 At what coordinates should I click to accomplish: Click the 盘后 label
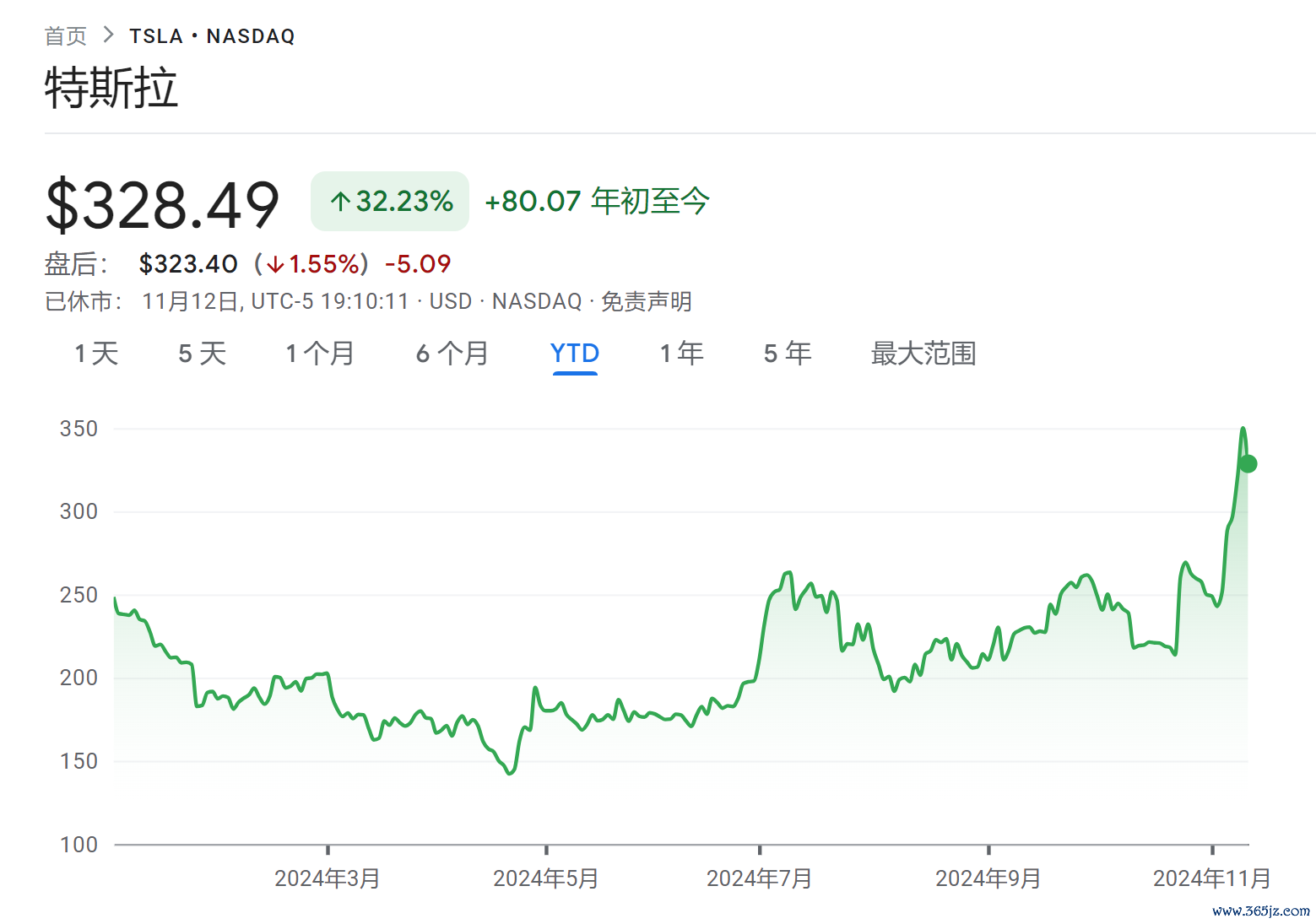[x=76, y=264]
